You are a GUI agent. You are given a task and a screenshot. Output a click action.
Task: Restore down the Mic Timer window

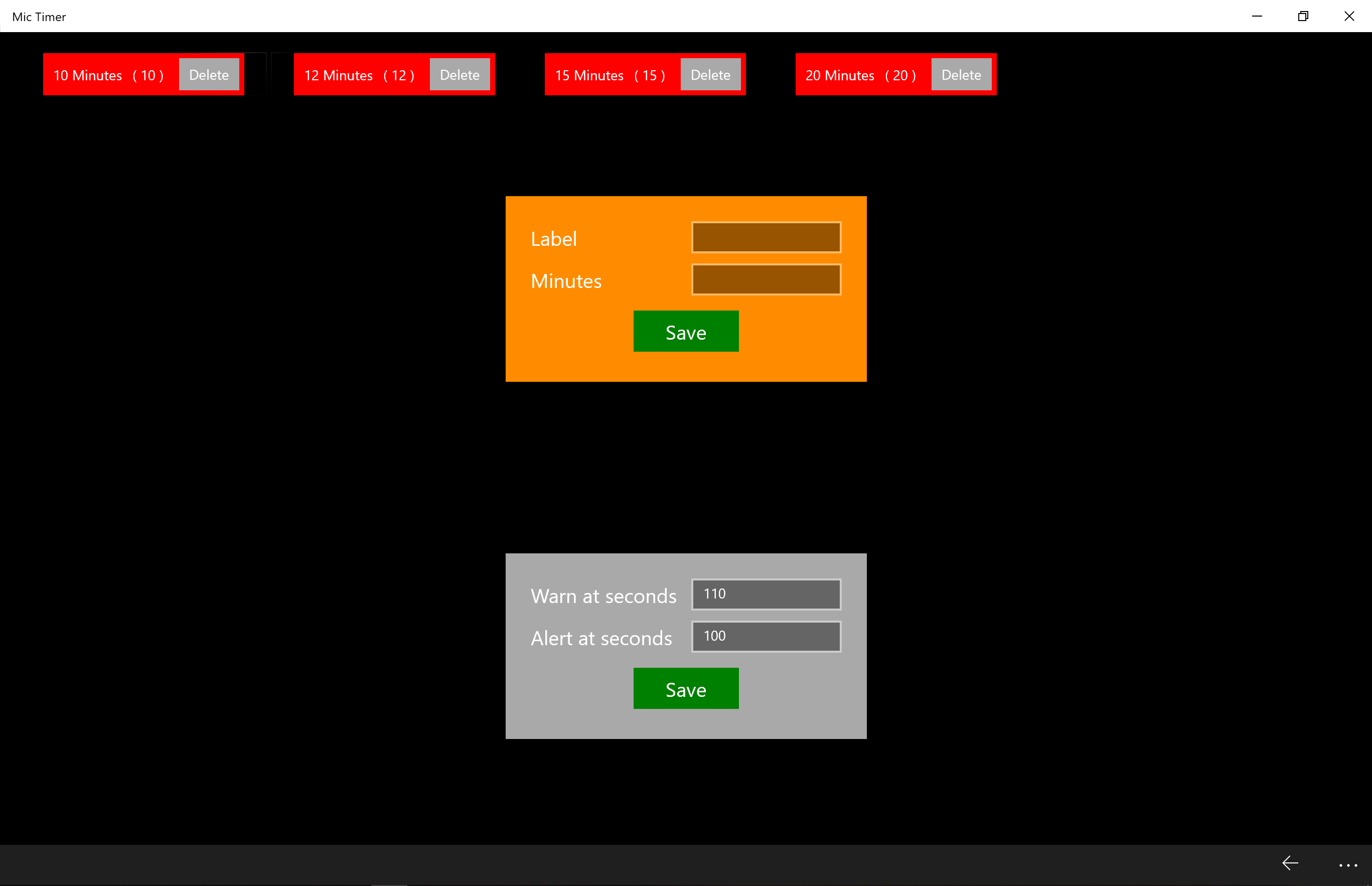[x=1303, y=16]
